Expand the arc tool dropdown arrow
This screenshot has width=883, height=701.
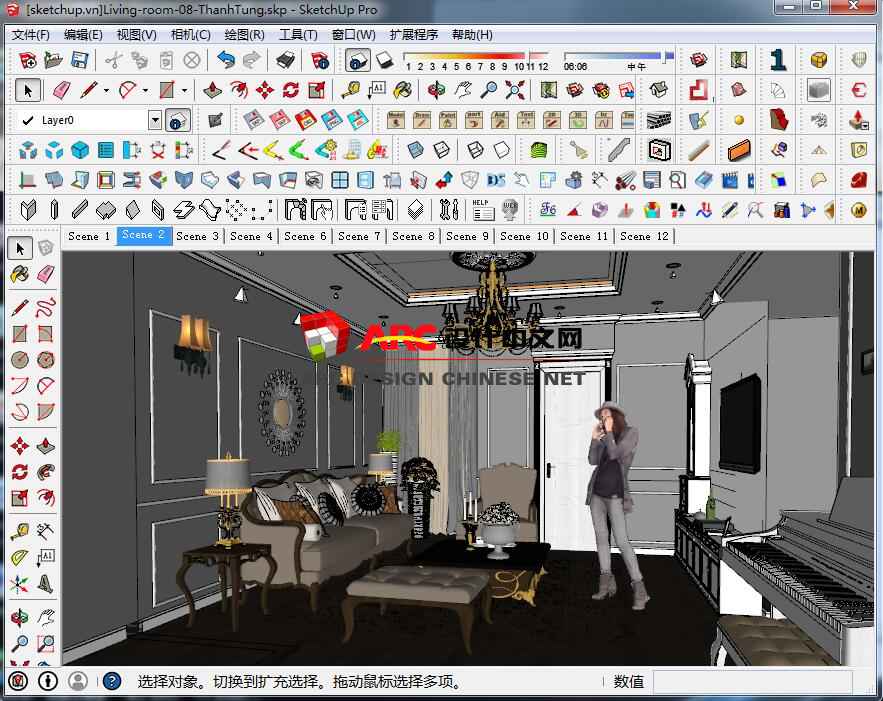(145, 90)
